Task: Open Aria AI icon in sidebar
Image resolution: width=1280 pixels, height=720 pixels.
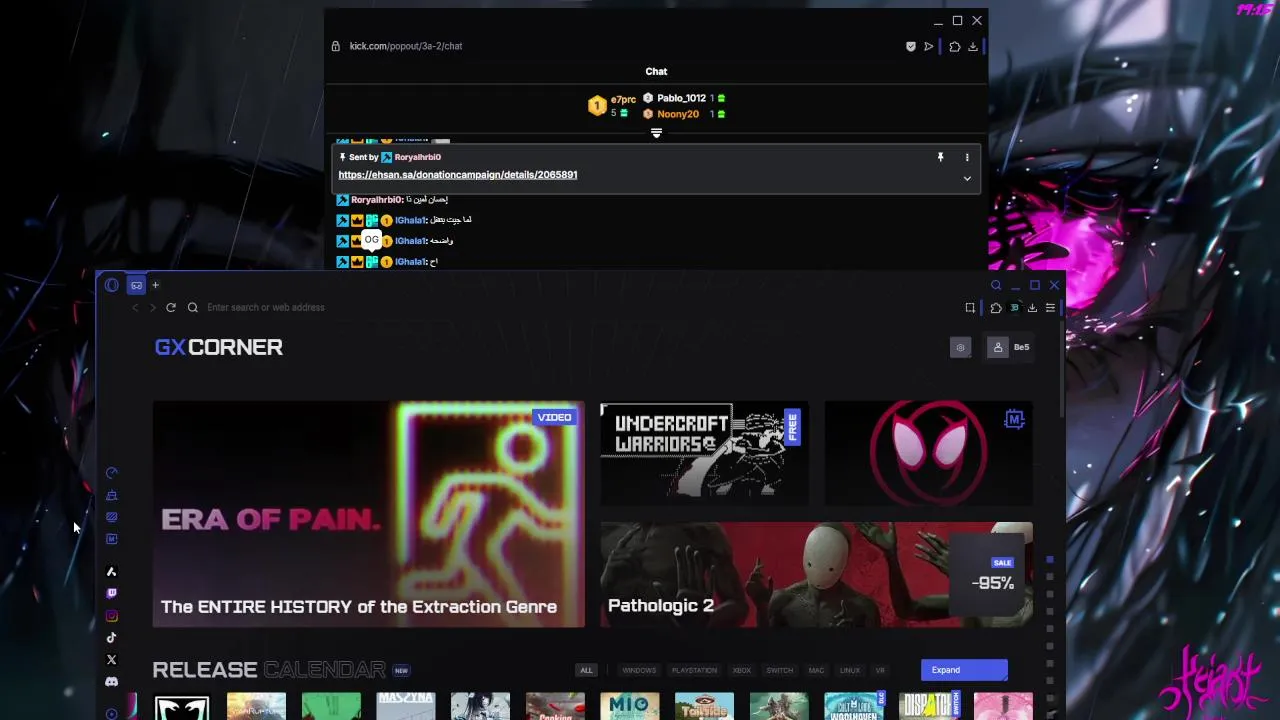Action: point(112,572)
